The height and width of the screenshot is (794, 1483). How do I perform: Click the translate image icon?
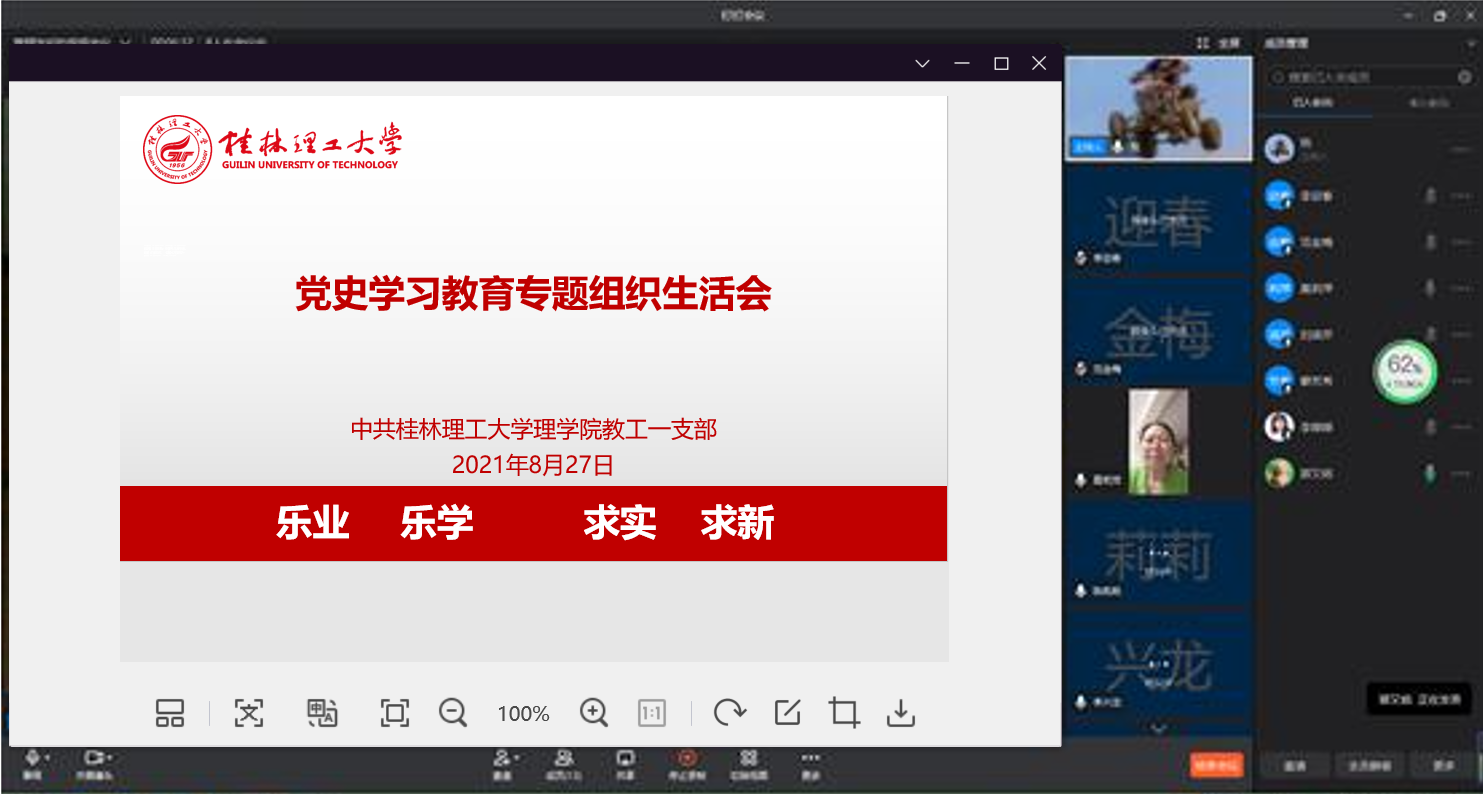point(322,713)
